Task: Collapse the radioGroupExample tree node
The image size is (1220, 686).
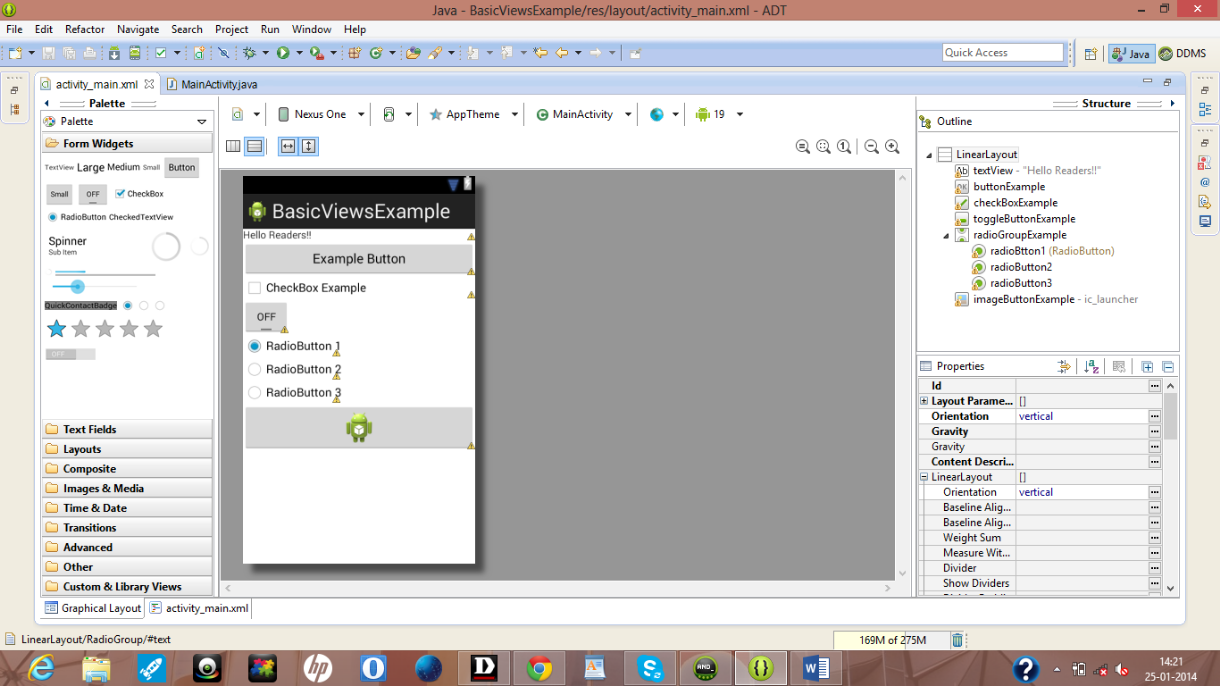Action: pyautogui.click(x=946, y=236)
